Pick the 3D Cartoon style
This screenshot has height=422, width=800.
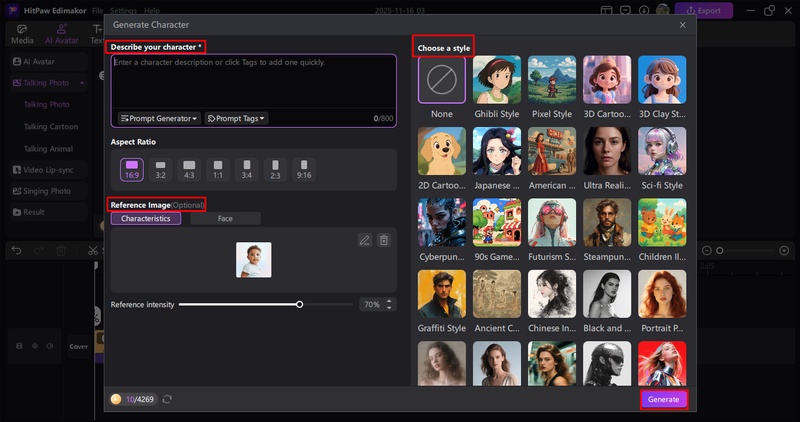coord(607,80)
